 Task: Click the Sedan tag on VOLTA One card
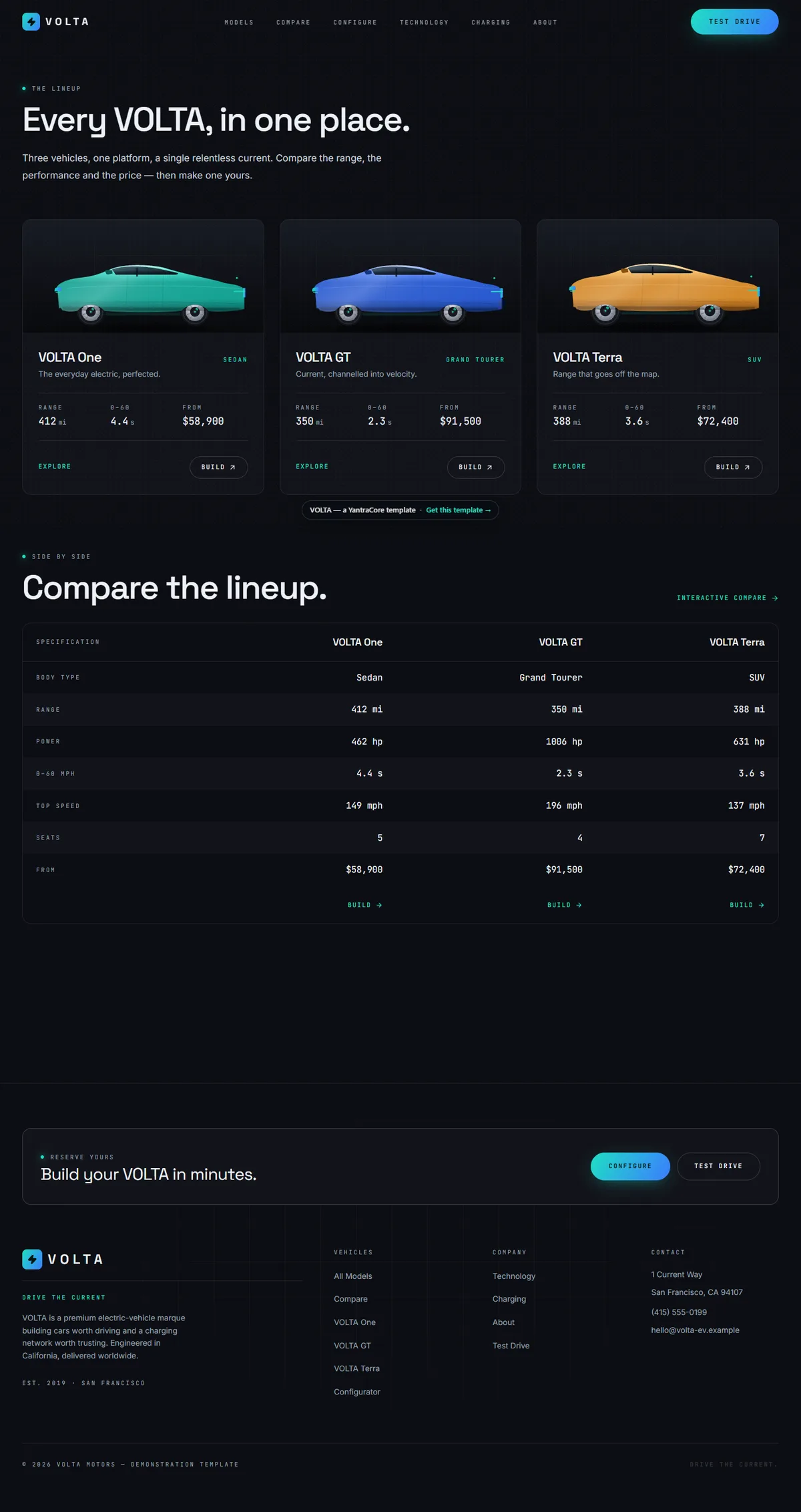click(235, 360)
